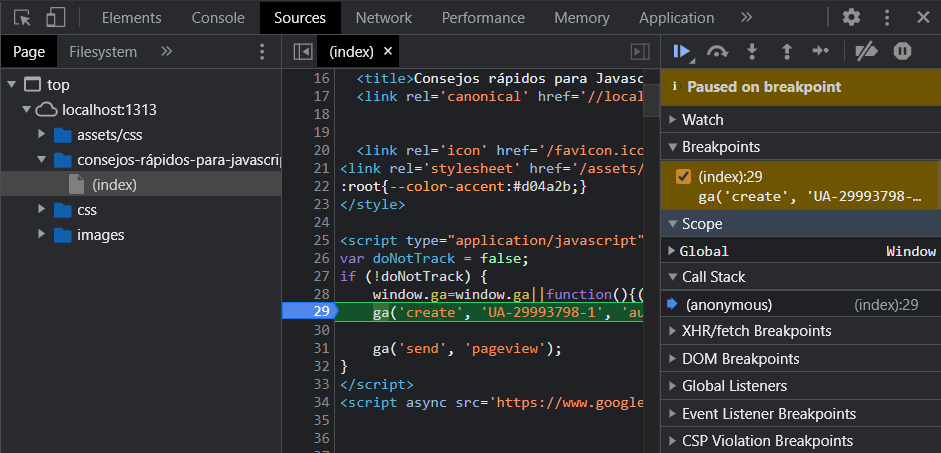941x453 pixels.
Task: Click the Window value beside Global
Action: 911,251
